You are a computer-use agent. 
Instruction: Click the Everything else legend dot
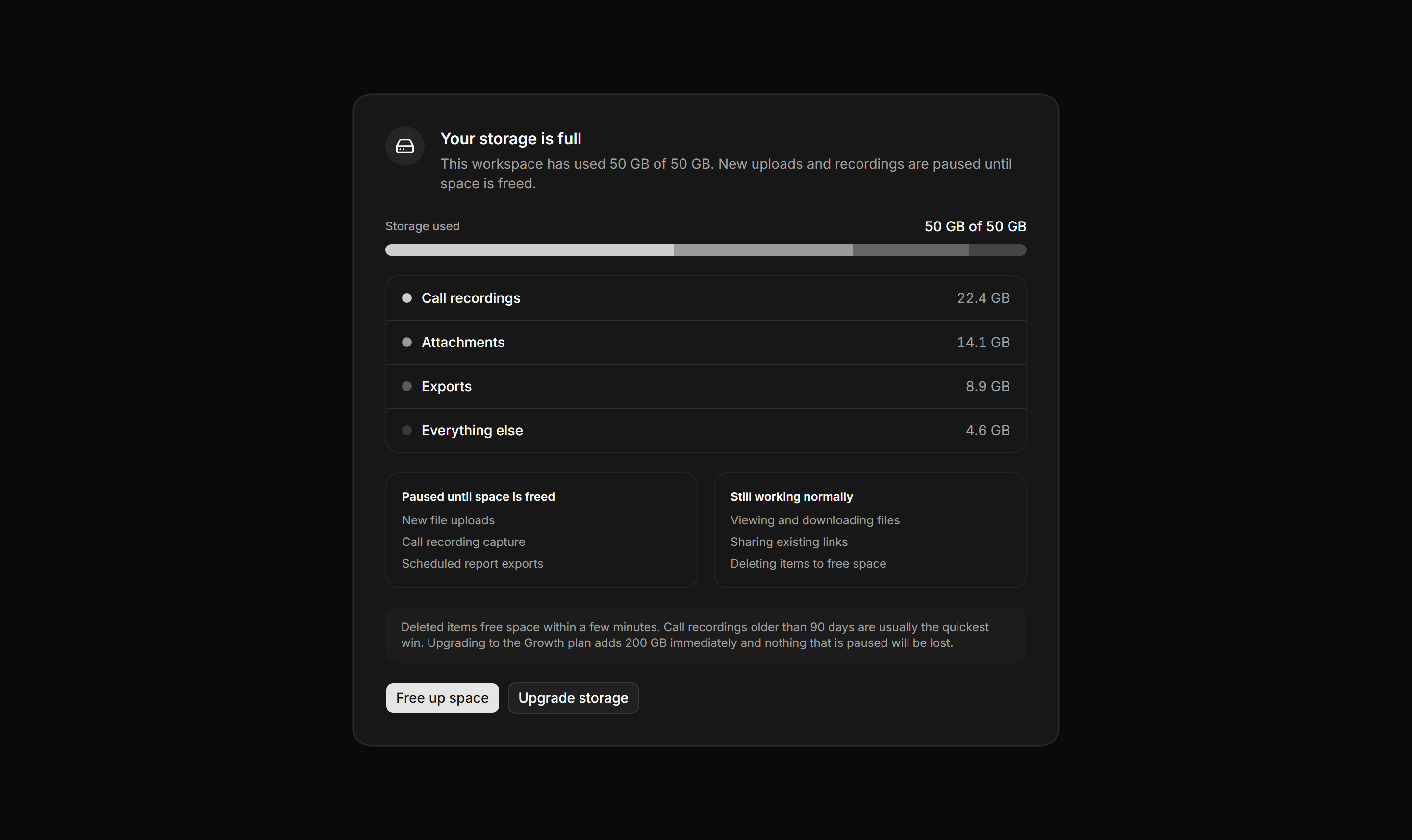406,430
